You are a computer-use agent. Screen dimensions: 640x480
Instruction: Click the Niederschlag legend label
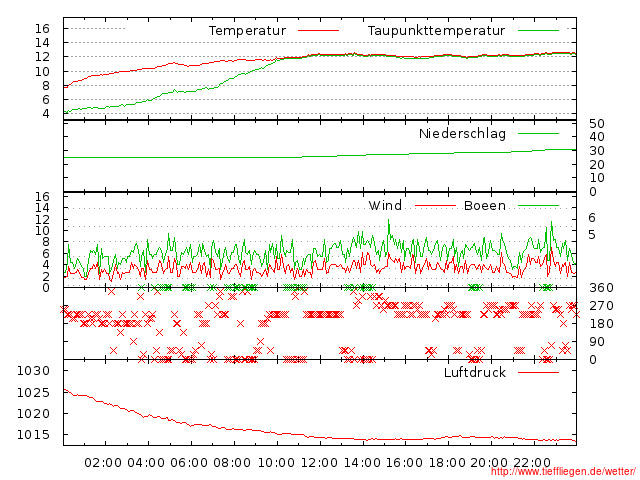click(462, 134)
